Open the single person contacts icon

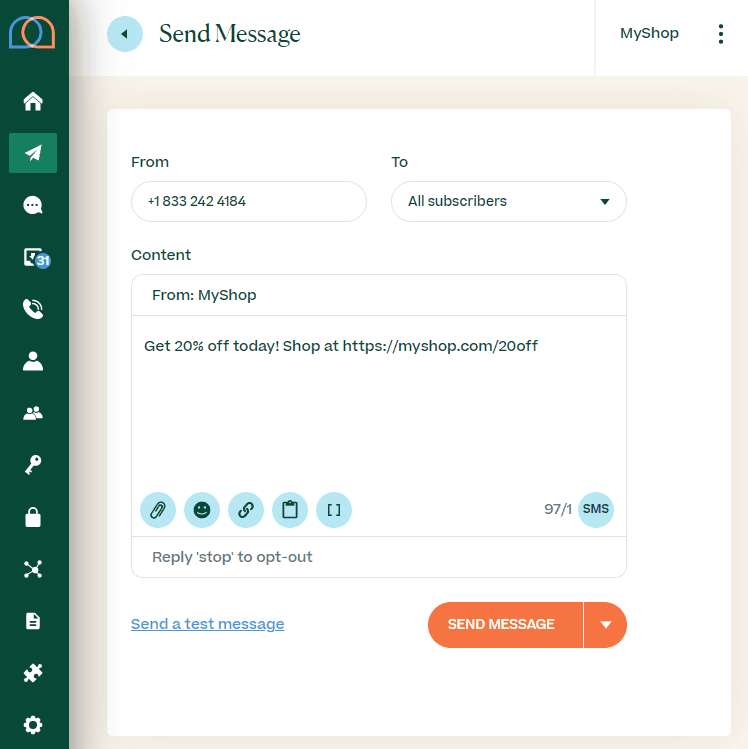pos(33,361)
